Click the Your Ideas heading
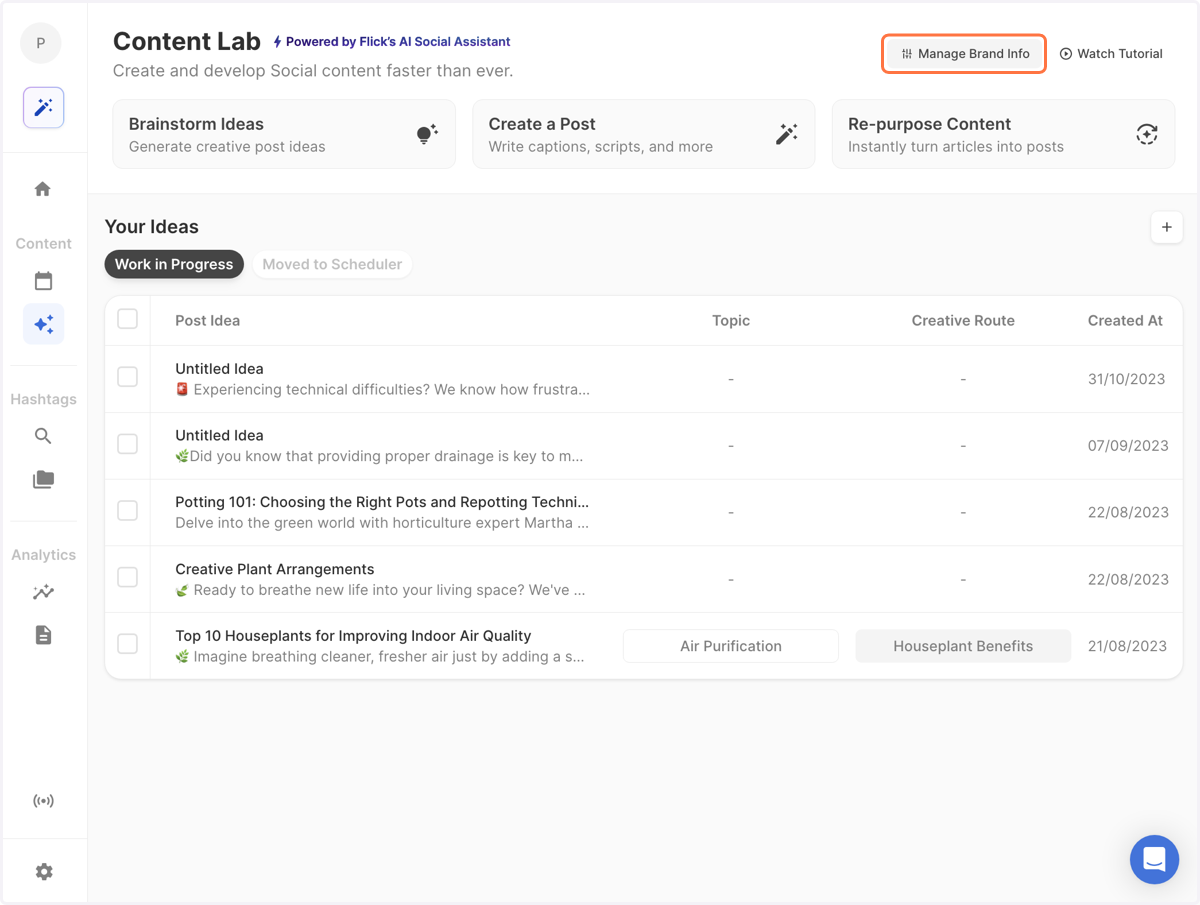Image resolution: width=1200 pixels, height=905 pixels. click(x=152, y=227)
